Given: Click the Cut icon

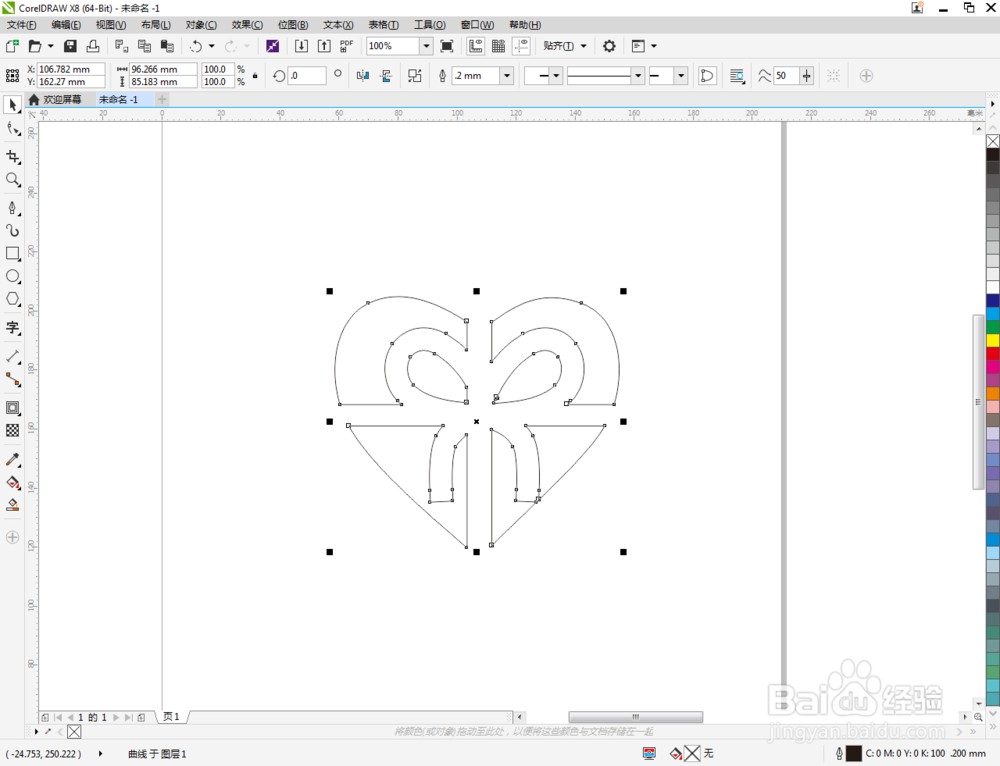Looking at the screenshot, I should (121, 46).
